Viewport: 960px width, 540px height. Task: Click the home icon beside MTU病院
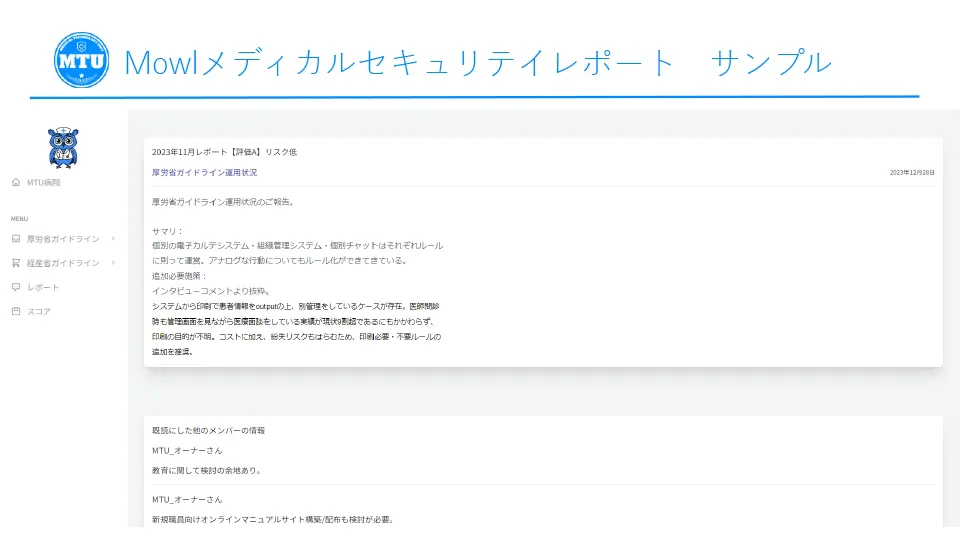[16, 182]
